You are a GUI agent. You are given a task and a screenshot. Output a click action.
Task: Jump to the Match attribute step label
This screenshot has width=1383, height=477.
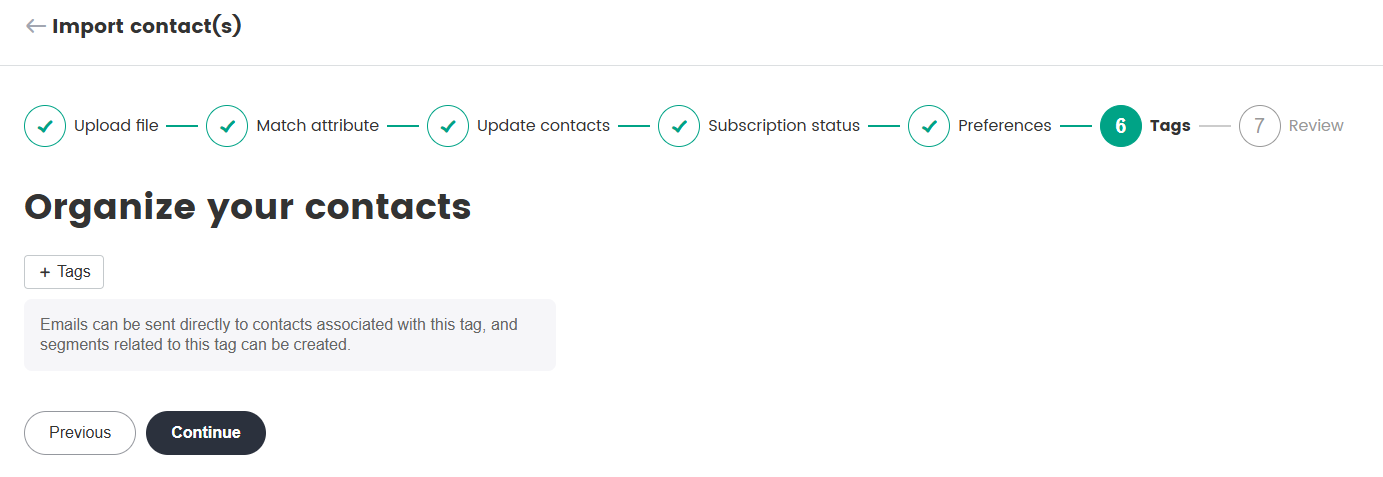pyautogui.click(x=317, y=126)
